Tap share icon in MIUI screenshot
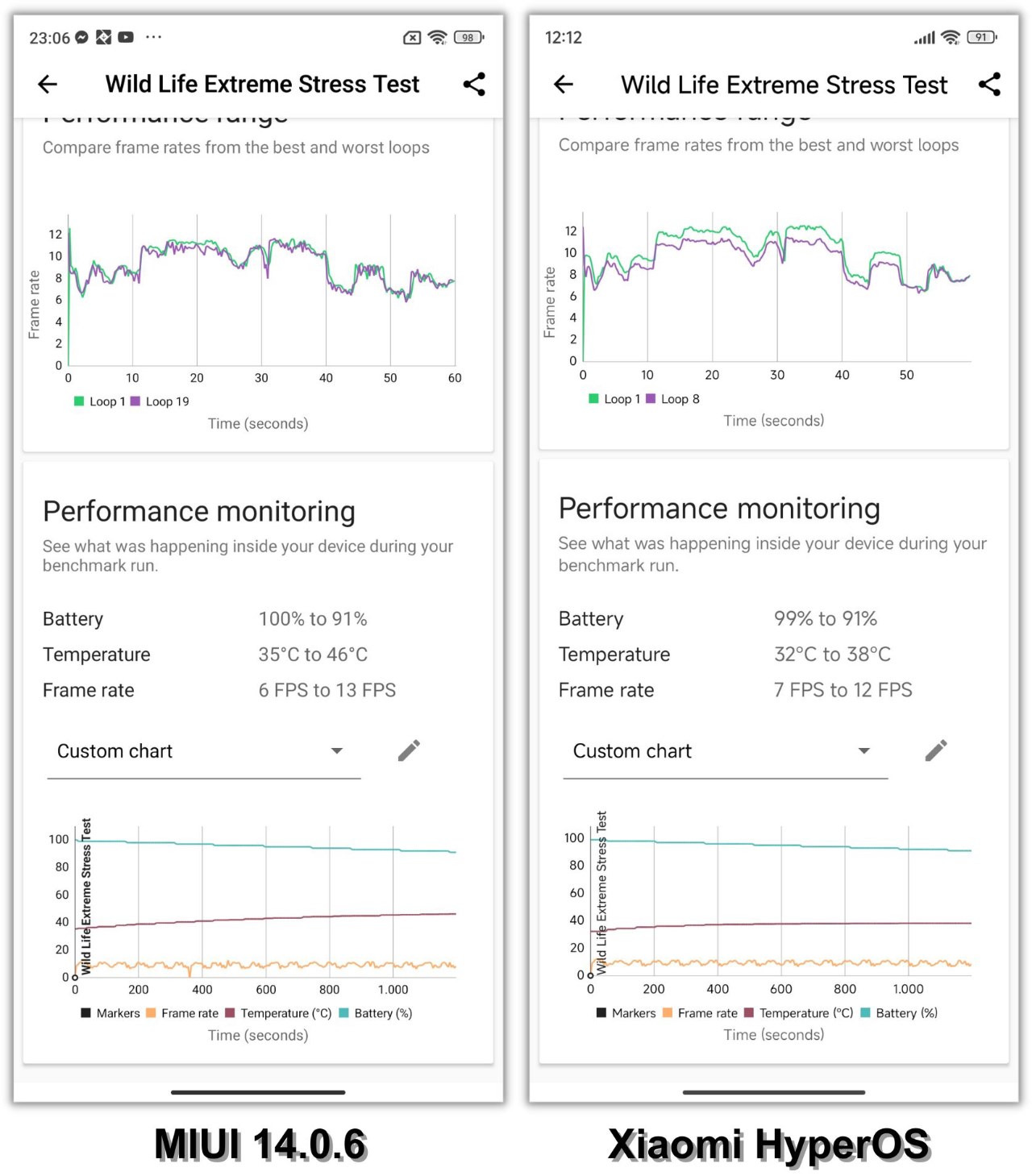This screenshot has height=1176, width=1032. tap(474, 84)
